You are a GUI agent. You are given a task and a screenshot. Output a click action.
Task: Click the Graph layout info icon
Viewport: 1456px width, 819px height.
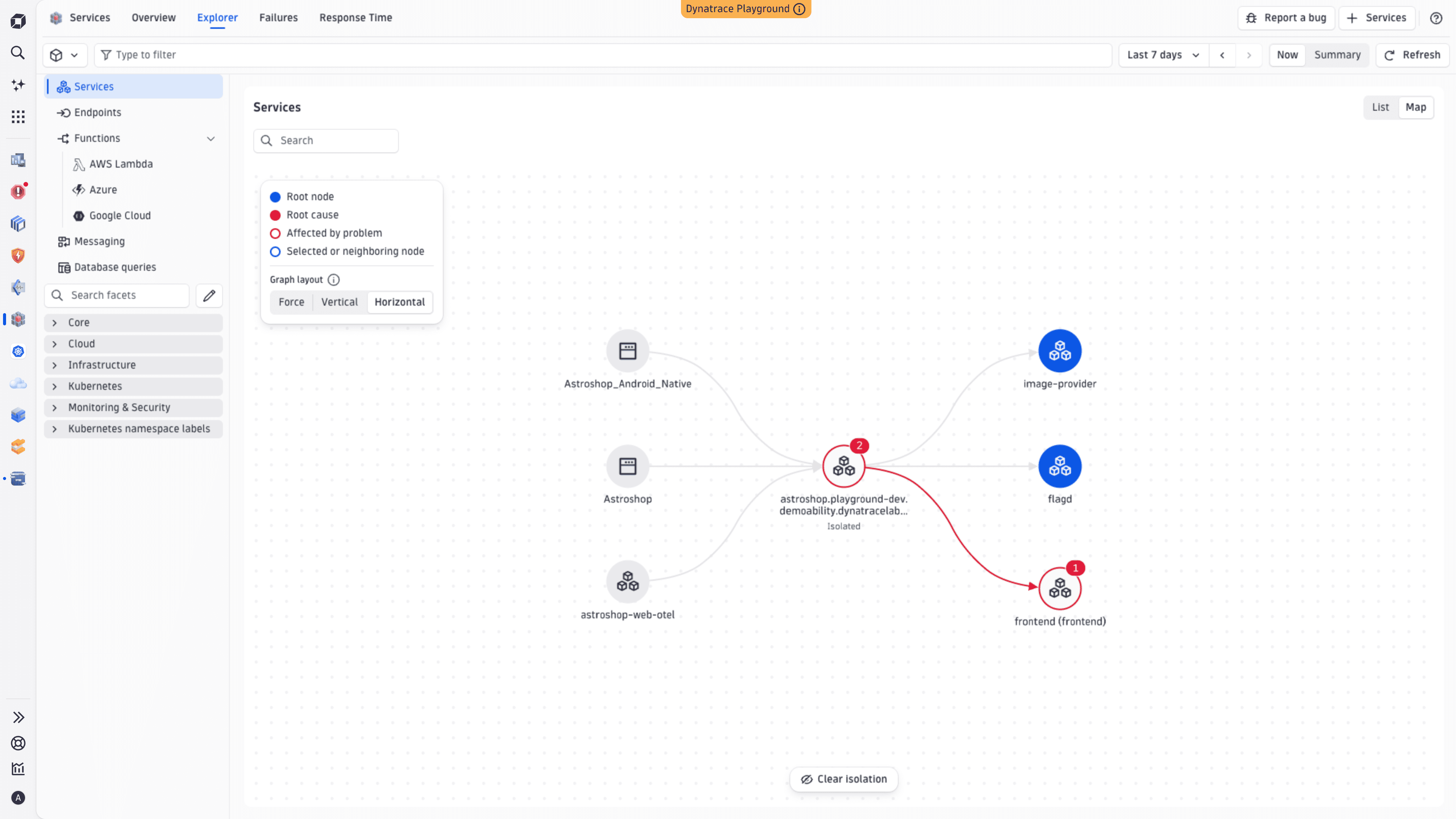334,280
